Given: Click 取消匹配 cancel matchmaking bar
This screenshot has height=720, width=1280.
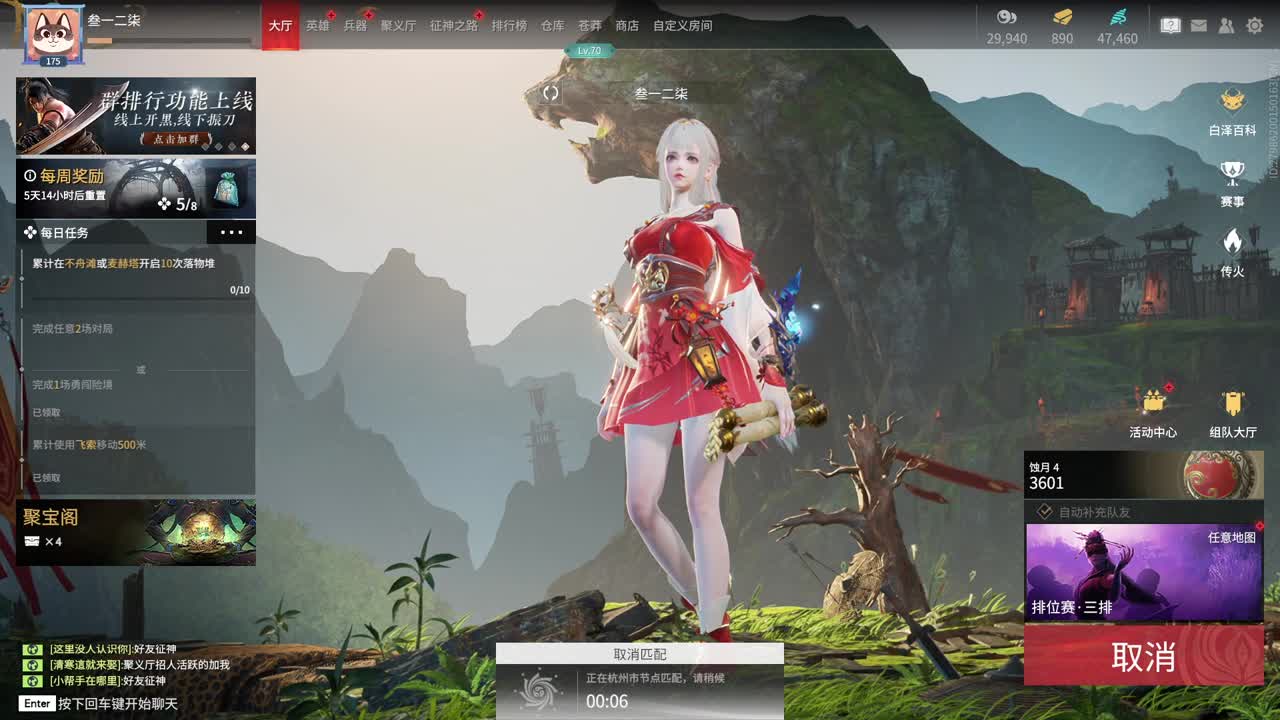Looking at the screenshot, I should coord(640,654).
